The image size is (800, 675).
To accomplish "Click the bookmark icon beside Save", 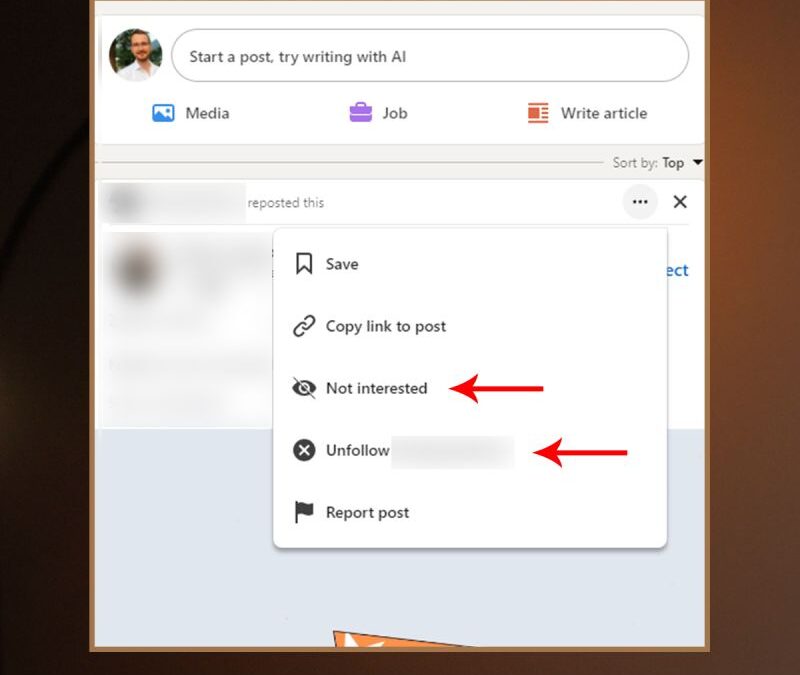I will (304, 264).
